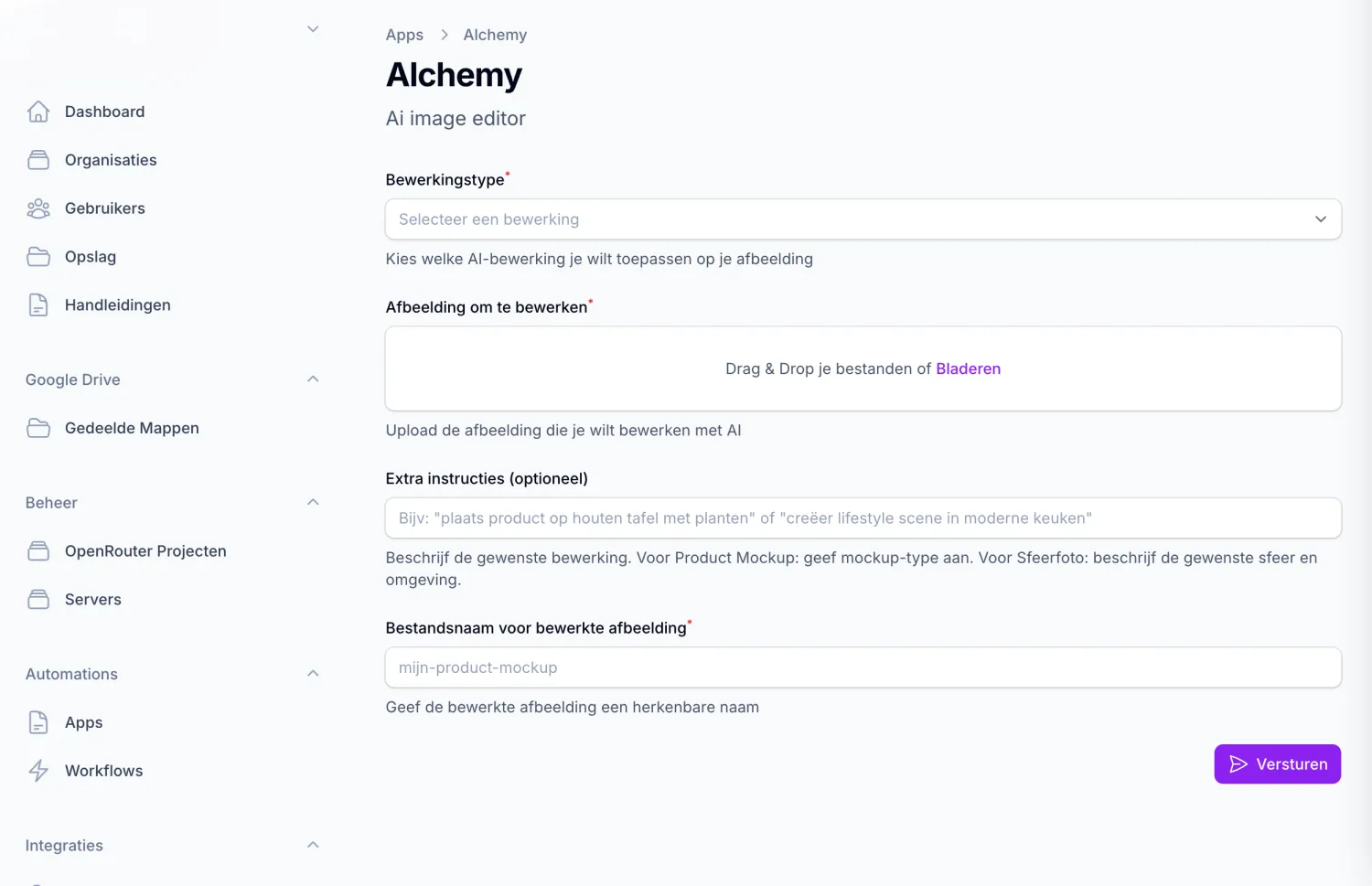
Task: Focus the Extra instructies text field
Action: pyautogui.click(x=863, y=518)
